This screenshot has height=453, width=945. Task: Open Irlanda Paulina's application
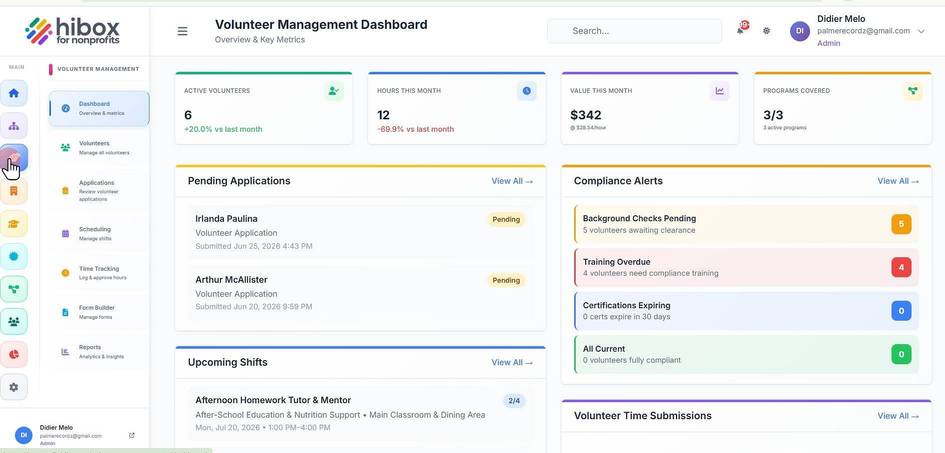[x=360, y=232]
